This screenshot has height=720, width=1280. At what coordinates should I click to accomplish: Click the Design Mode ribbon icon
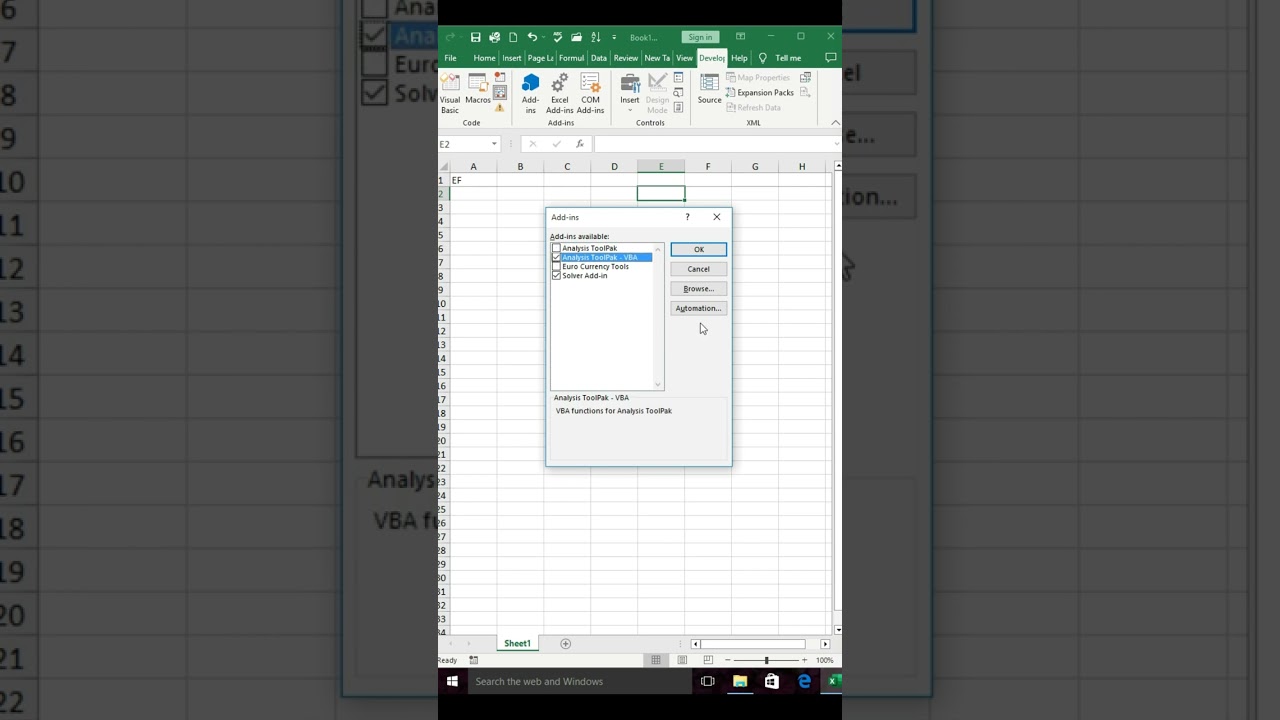[x=657, y=93]
